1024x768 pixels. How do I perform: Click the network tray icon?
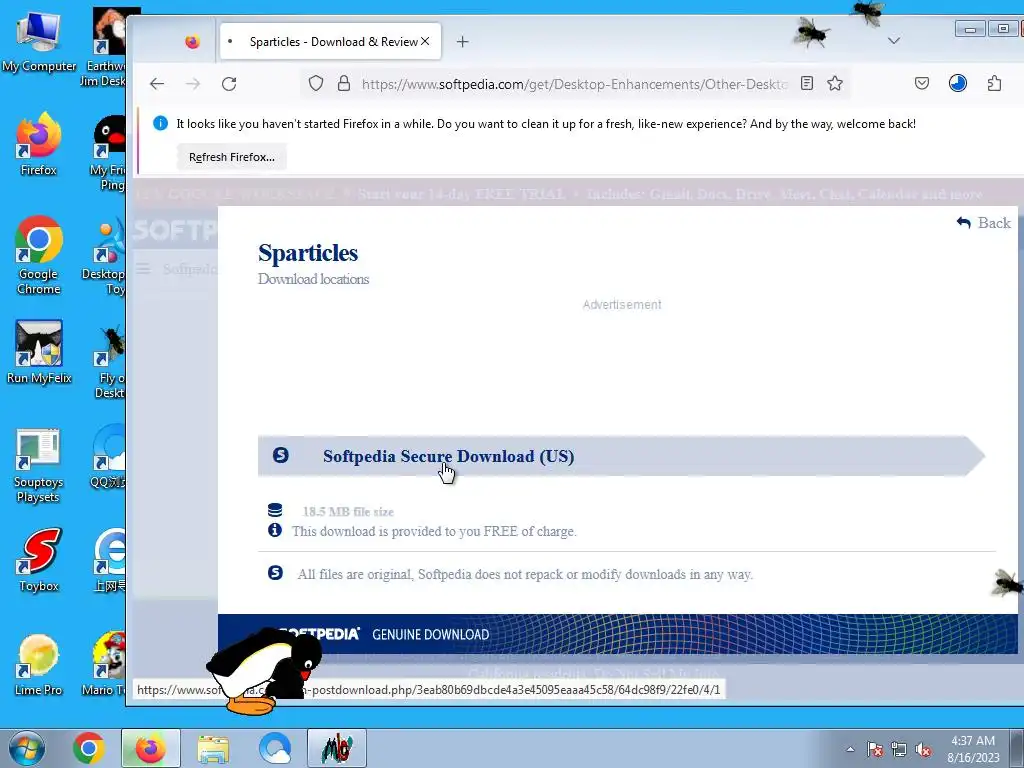click(899, 749)
